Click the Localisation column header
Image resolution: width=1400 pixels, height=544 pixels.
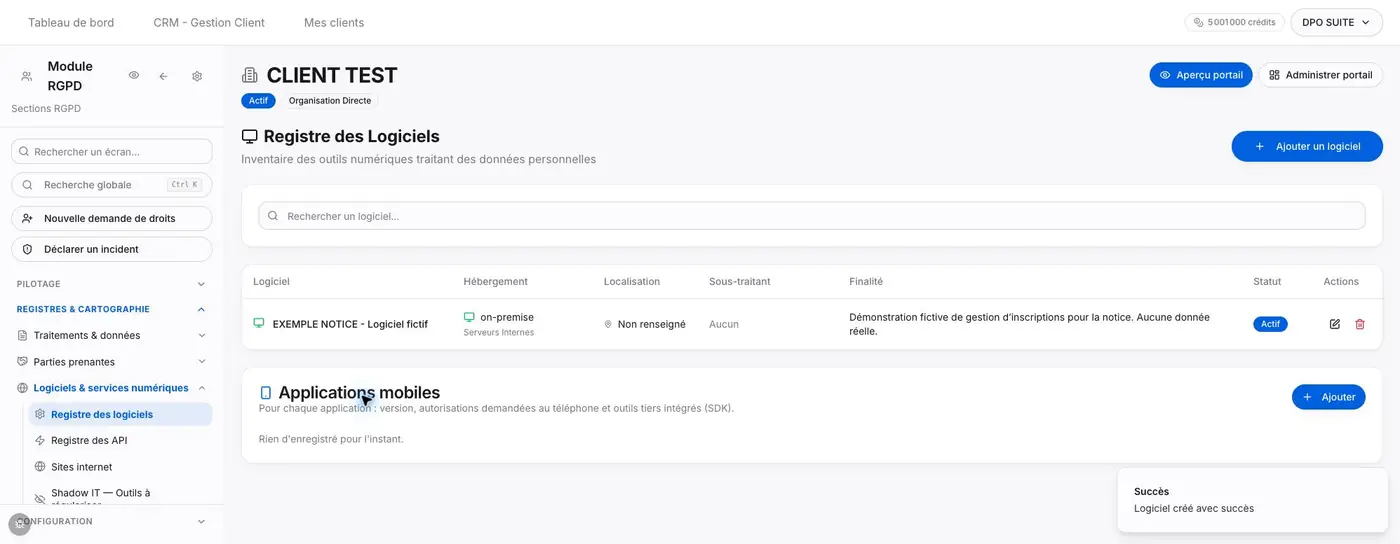[632, 282]
